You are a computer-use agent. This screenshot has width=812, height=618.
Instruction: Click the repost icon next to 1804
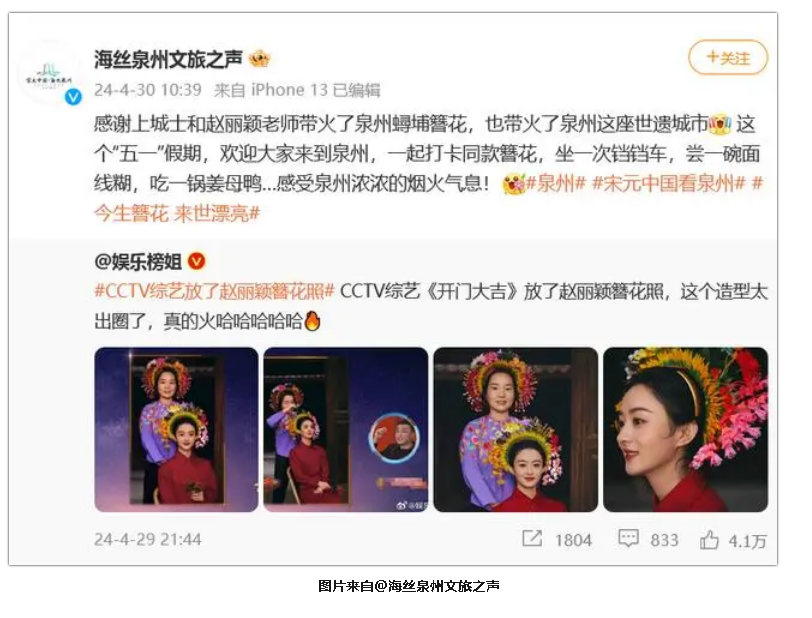[x=532, y=539]
